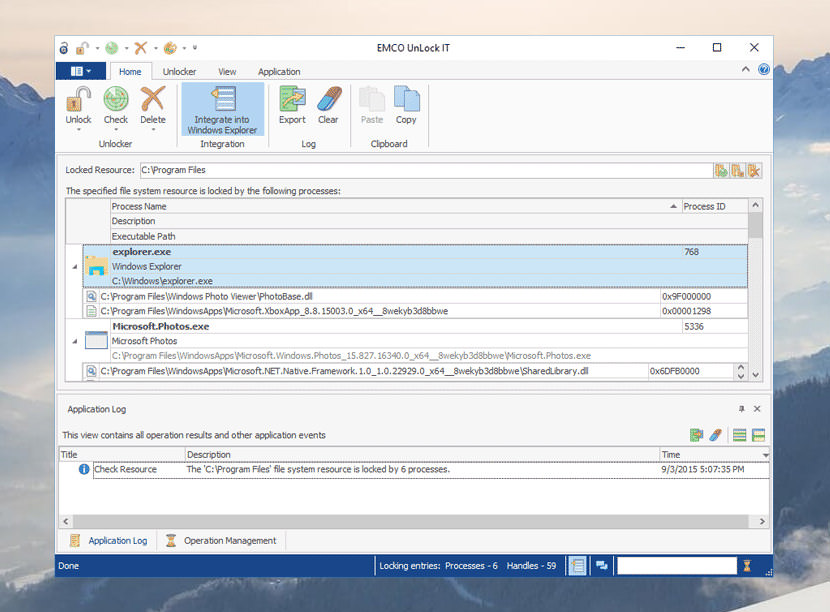Click the quick access green Check icon

pos(111,48)
